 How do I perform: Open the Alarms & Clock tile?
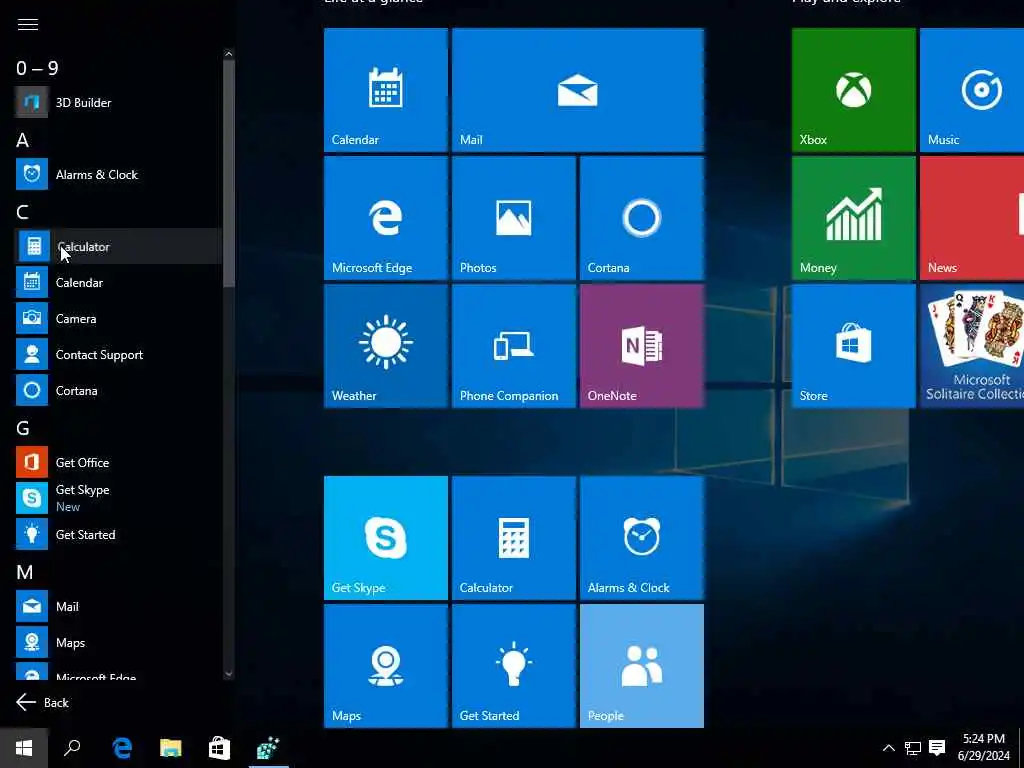[x=642, y=537]
